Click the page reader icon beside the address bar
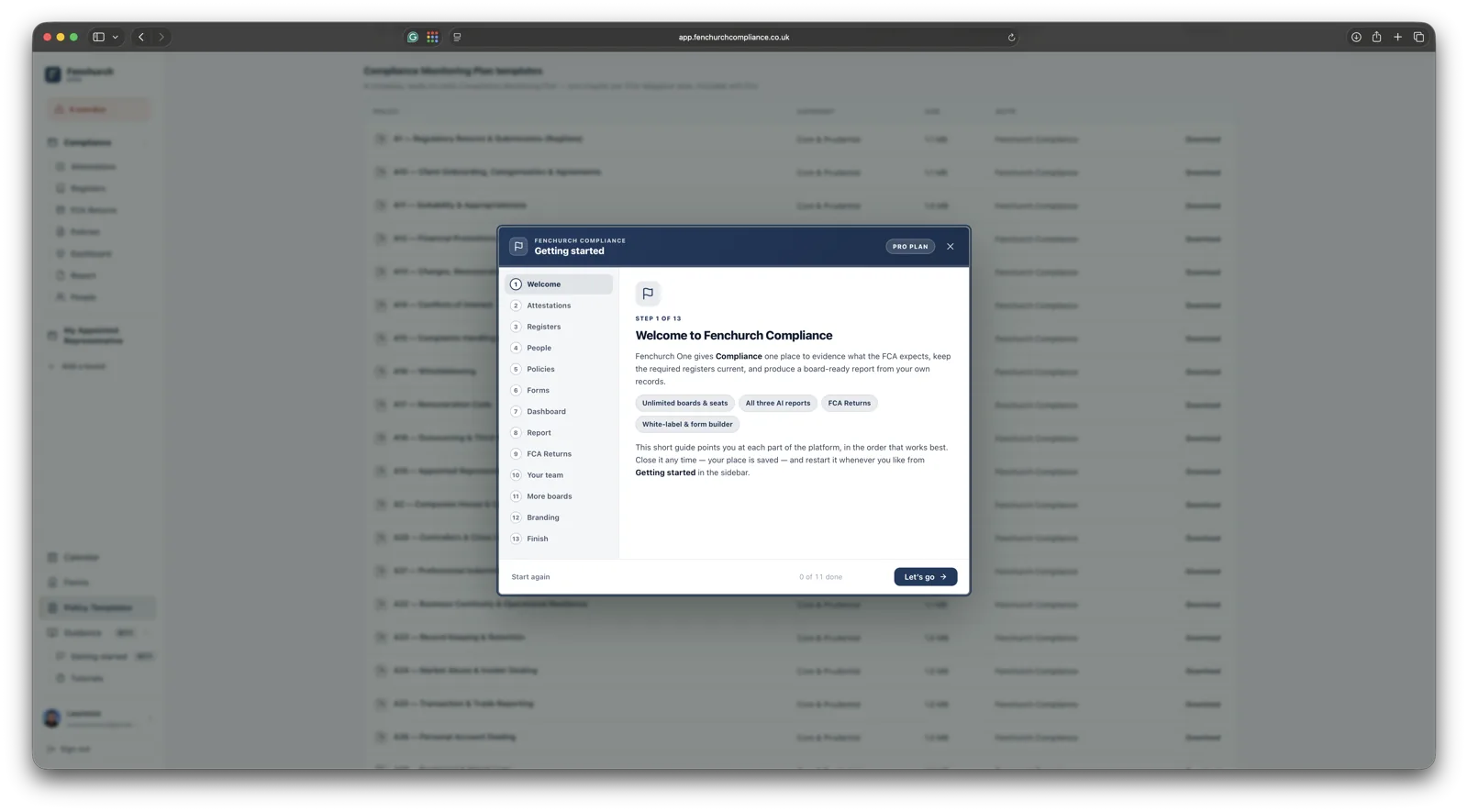Viewport: 1468px width, 812px height. pos(457,38)
